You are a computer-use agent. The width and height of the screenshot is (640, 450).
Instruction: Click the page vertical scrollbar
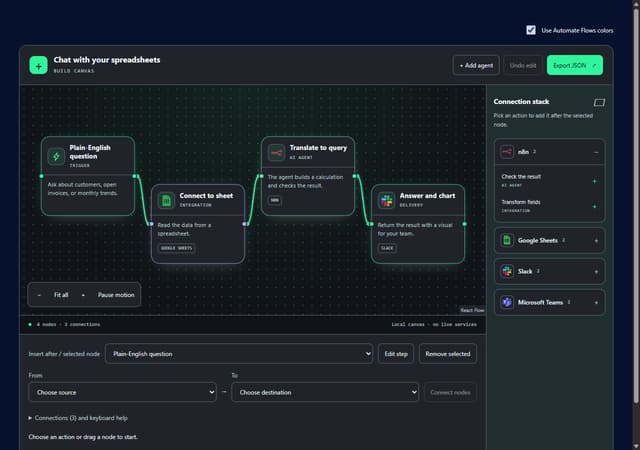[x=636, y=204]
